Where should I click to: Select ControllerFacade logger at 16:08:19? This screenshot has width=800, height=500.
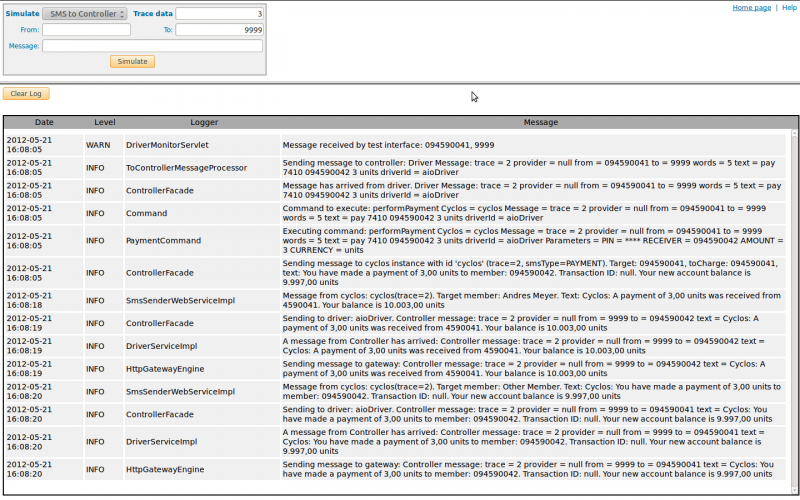[x=160, y=323]
